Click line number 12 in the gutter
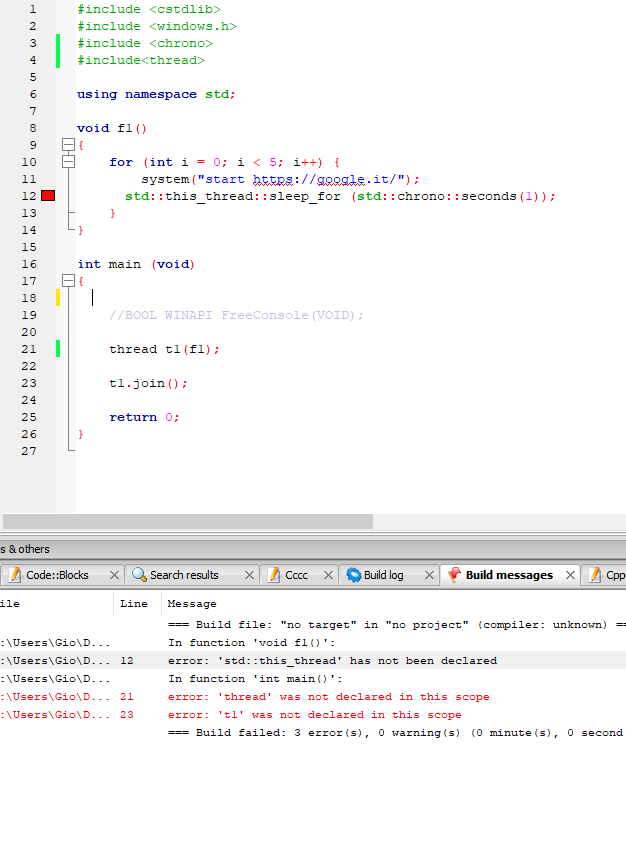This screenshot has width=626, height=850. [x=29, y=196]
